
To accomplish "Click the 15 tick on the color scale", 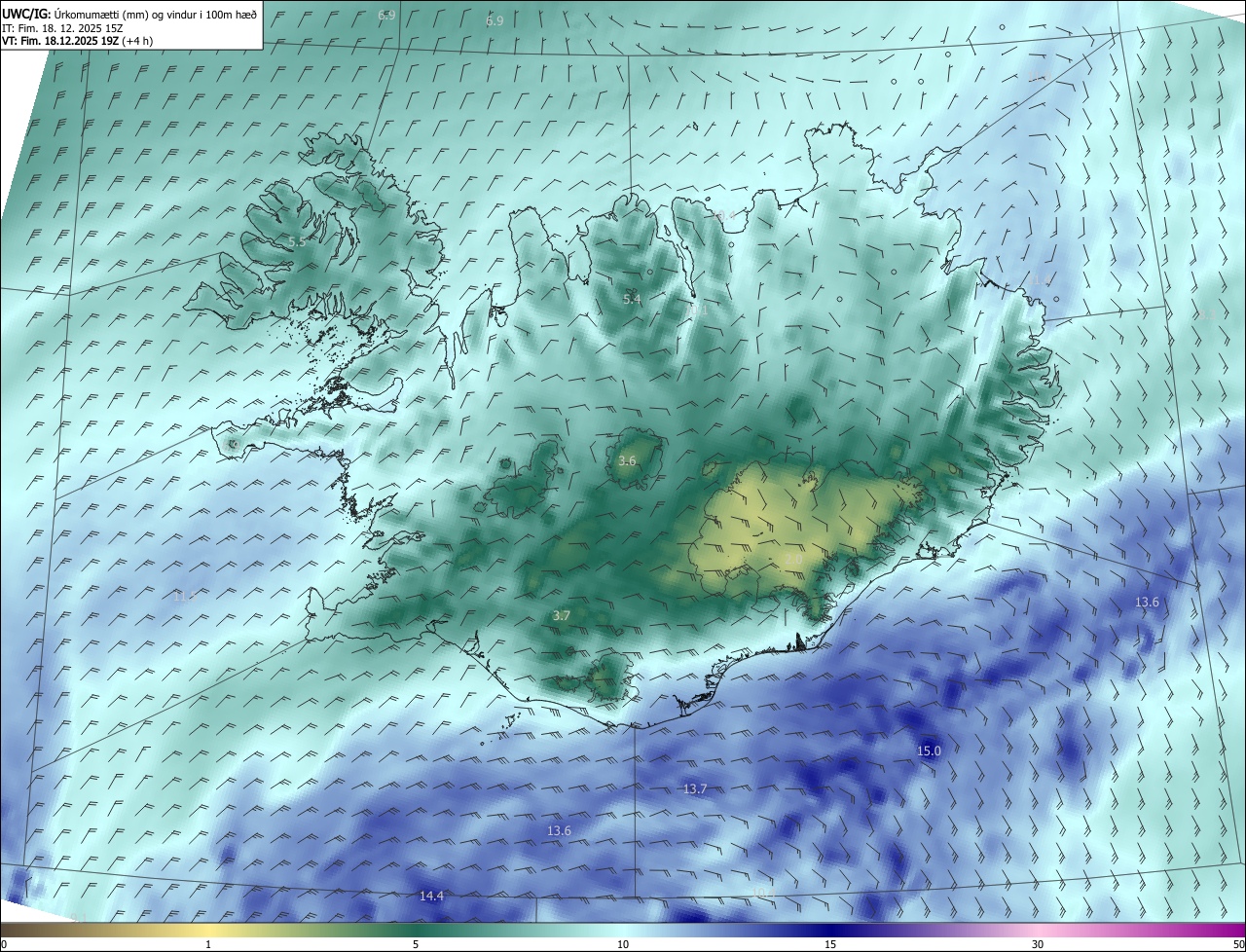I will [830, 944].
